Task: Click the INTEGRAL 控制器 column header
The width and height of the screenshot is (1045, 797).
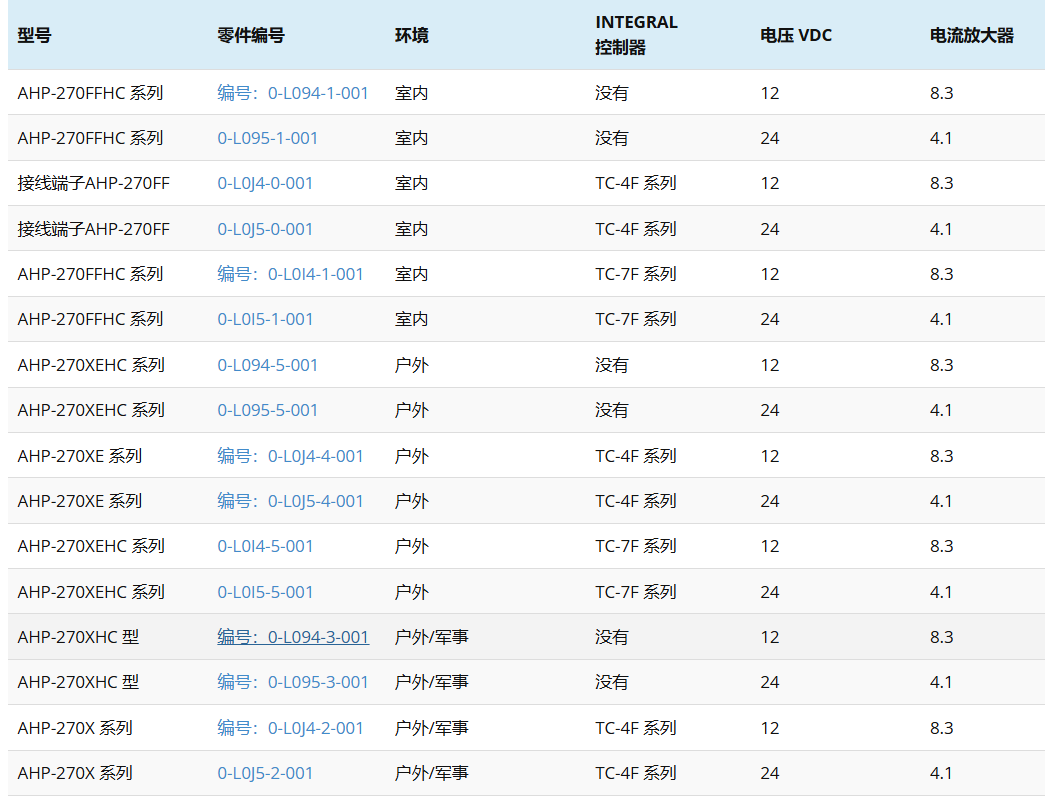Action: [636, 35]
